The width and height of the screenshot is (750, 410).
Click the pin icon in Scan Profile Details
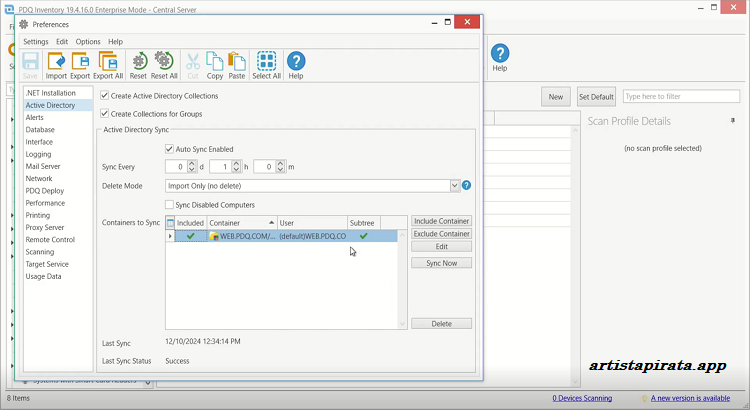(x=733, y=121)
